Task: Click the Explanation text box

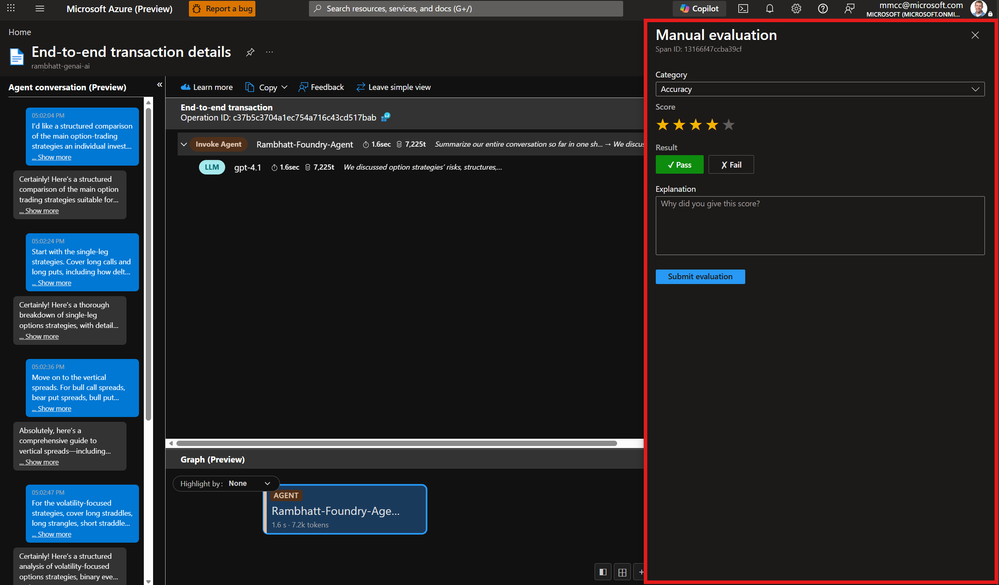Action: coord(820,226)
